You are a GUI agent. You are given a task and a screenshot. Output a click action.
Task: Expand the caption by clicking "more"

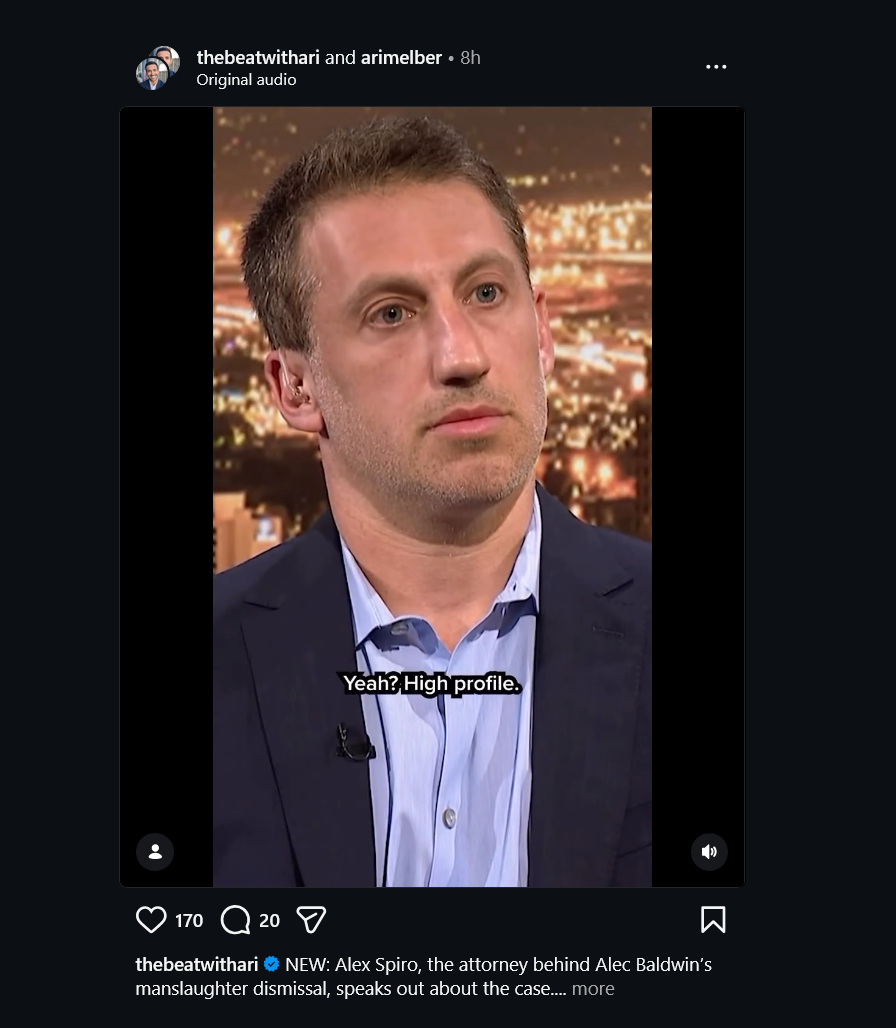(593, 989)
